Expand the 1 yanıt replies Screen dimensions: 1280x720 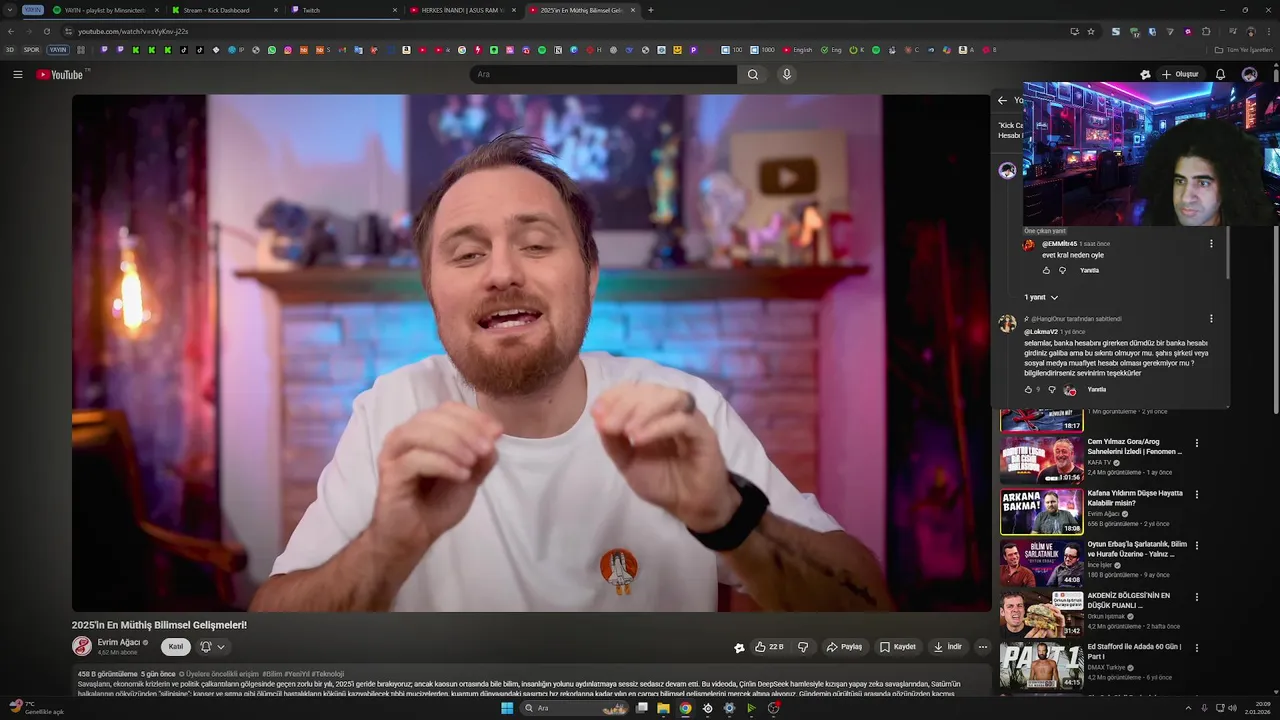pos(1041,297)
